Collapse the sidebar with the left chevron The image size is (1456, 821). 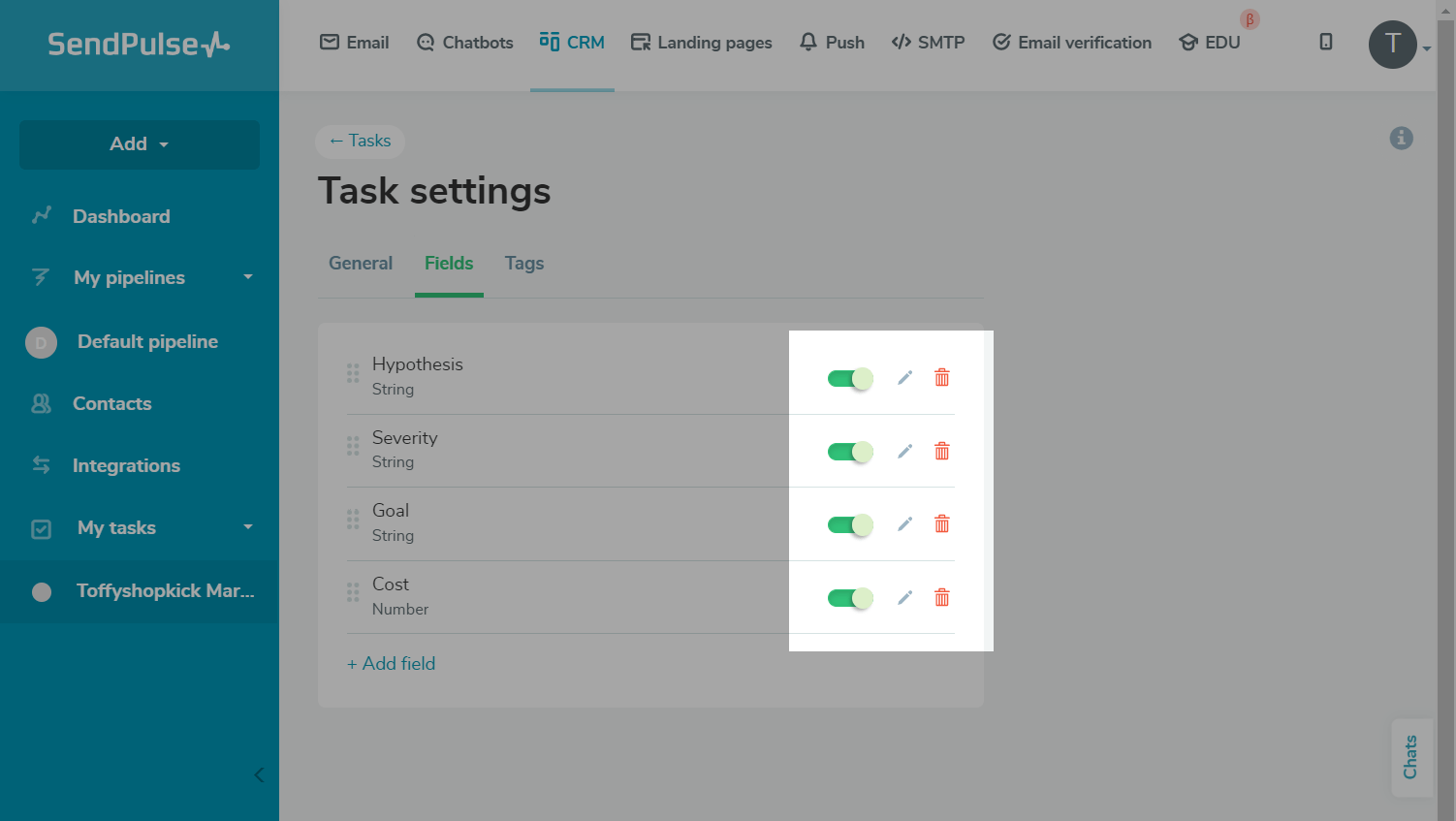259,774
